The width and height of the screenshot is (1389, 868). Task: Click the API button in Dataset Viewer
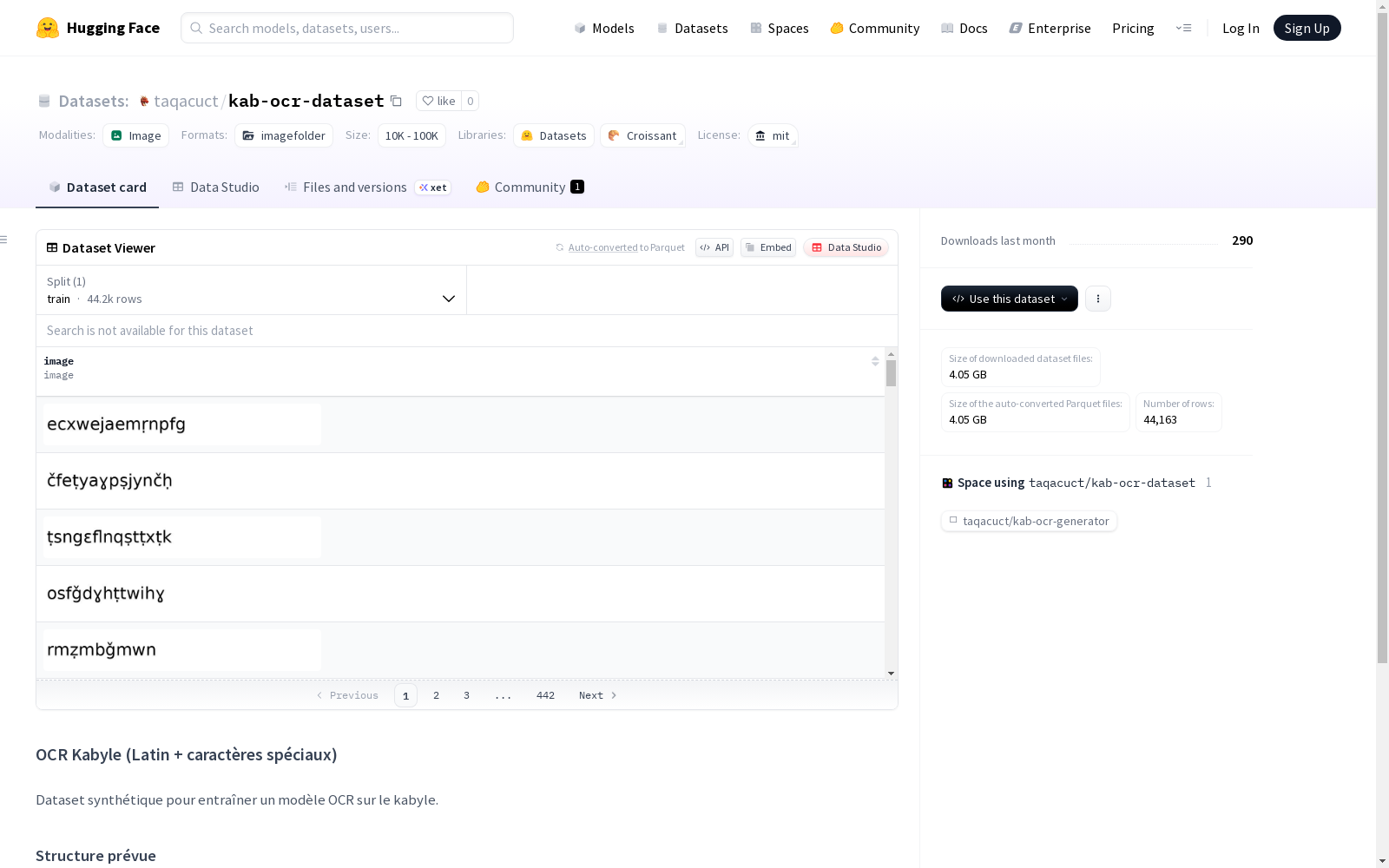click(x=714, y=247)
